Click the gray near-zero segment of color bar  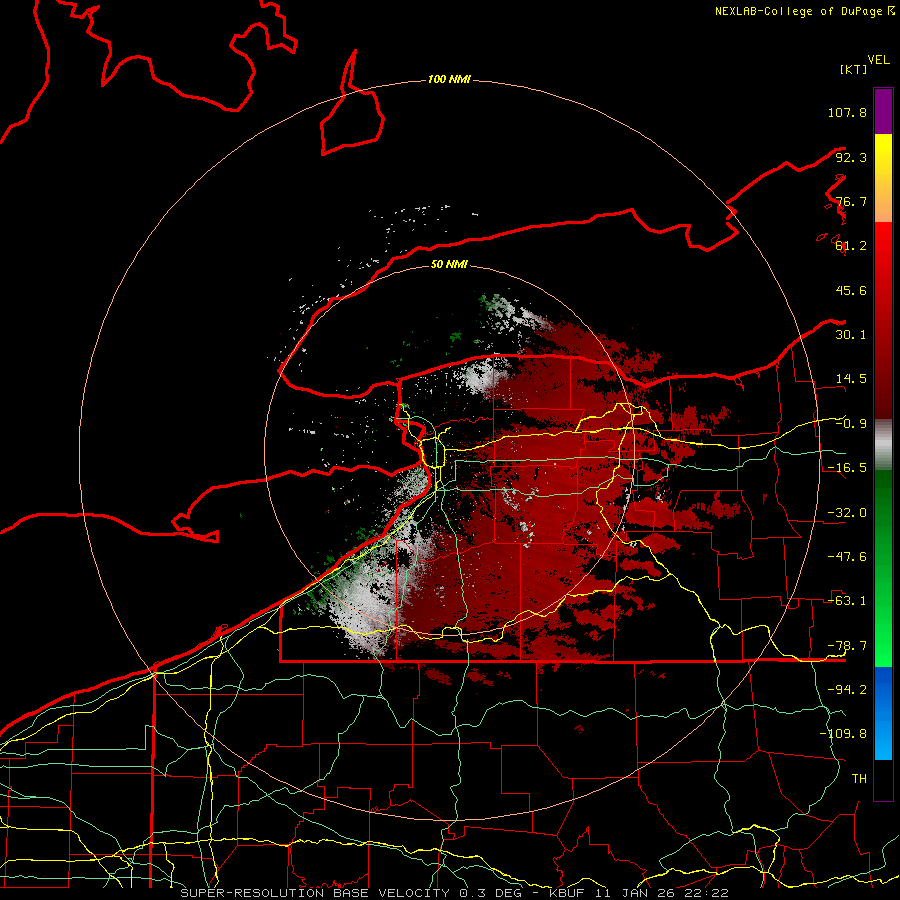(883, 445)
